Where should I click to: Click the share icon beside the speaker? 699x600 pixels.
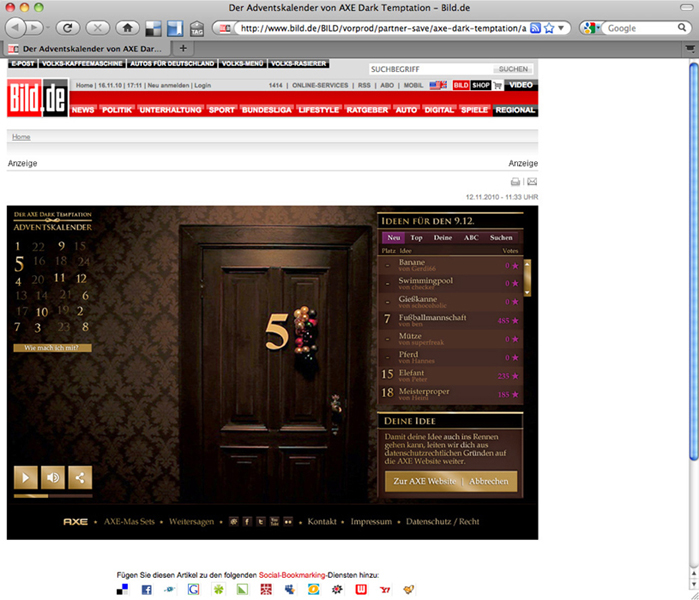pos(80,477)
